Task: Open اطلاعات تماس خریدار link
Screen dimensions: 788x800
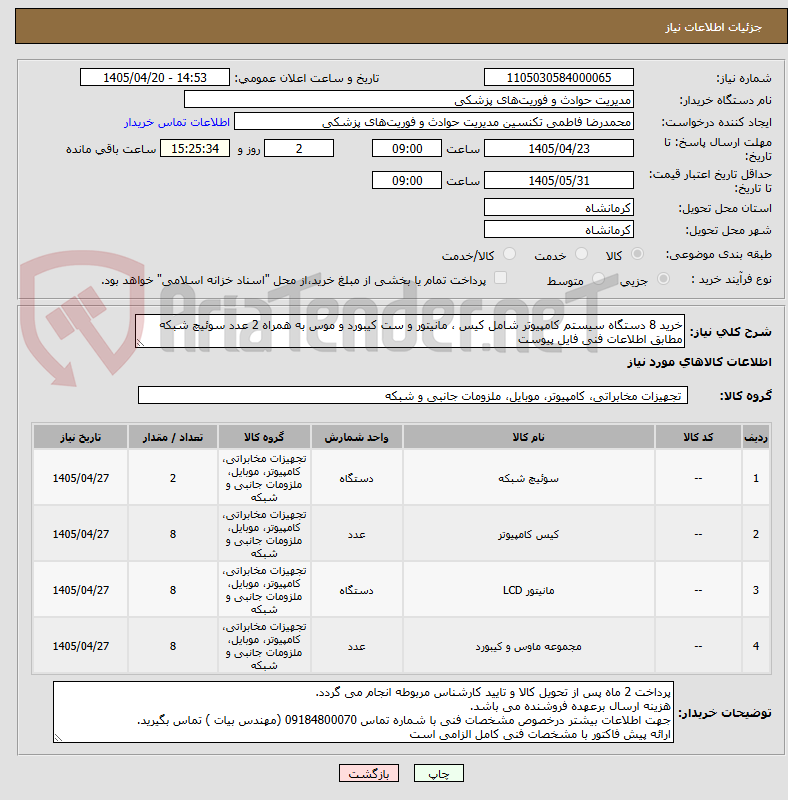Action: click(177, 122)
